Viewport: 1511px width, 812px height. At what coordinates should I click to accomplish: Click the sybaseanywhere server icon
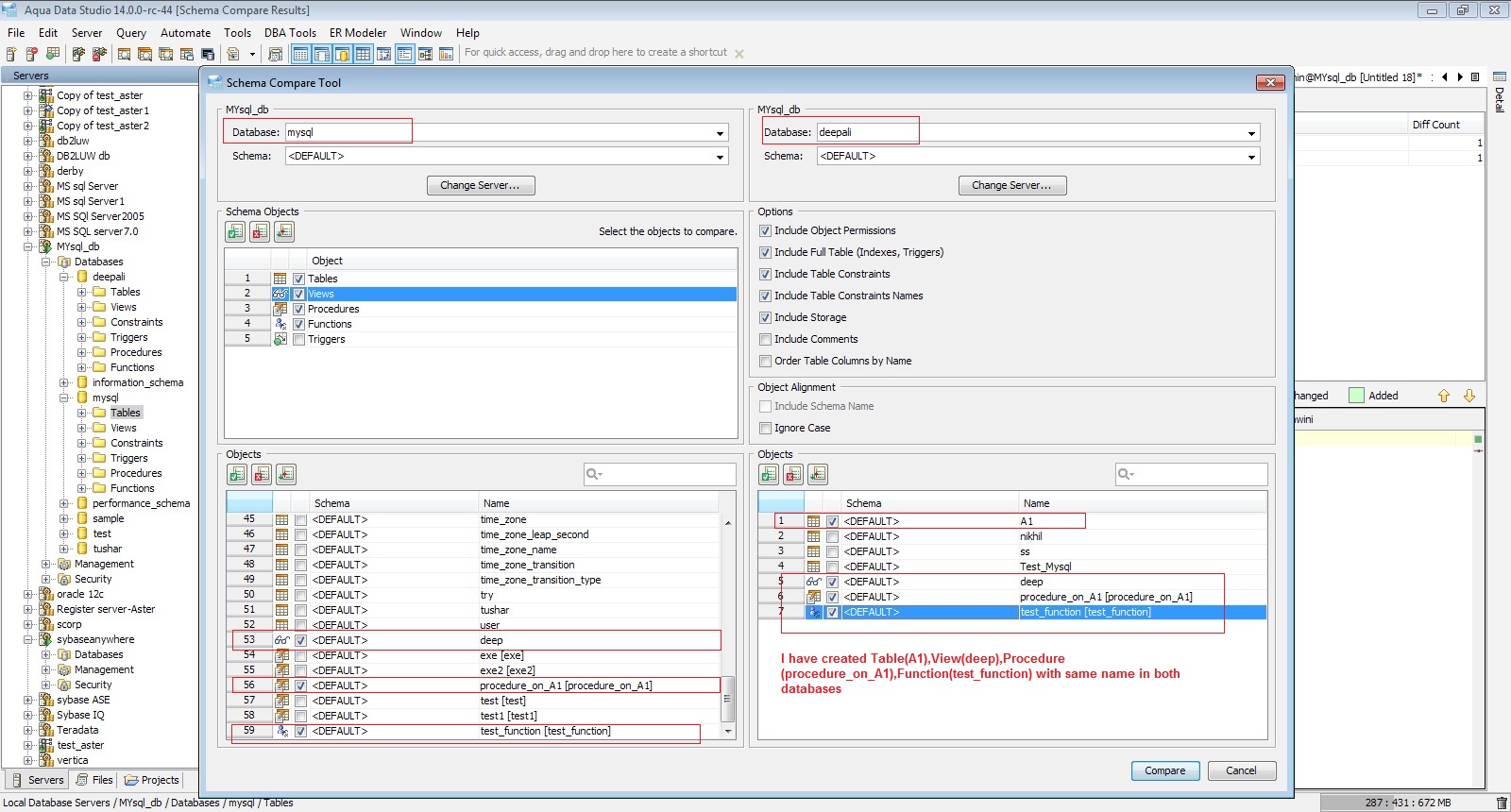(45, 639)
